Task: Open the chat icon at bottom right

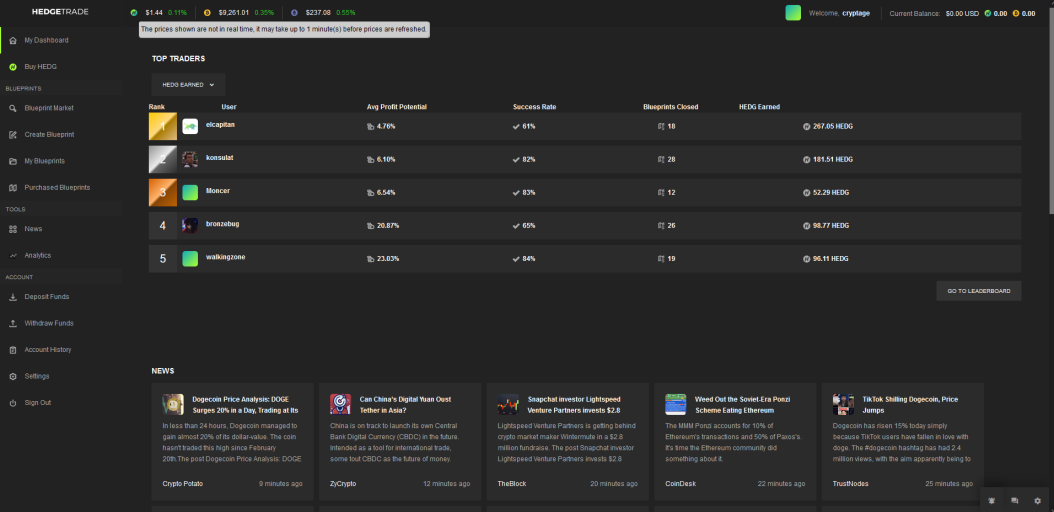Action: pos(1014,501)
